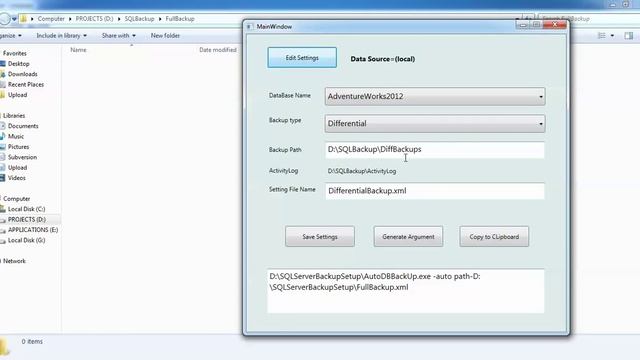Viewport: 640px width, 360px height.
Task: Expand the Backup type dropdown
Action: (435, 123)
